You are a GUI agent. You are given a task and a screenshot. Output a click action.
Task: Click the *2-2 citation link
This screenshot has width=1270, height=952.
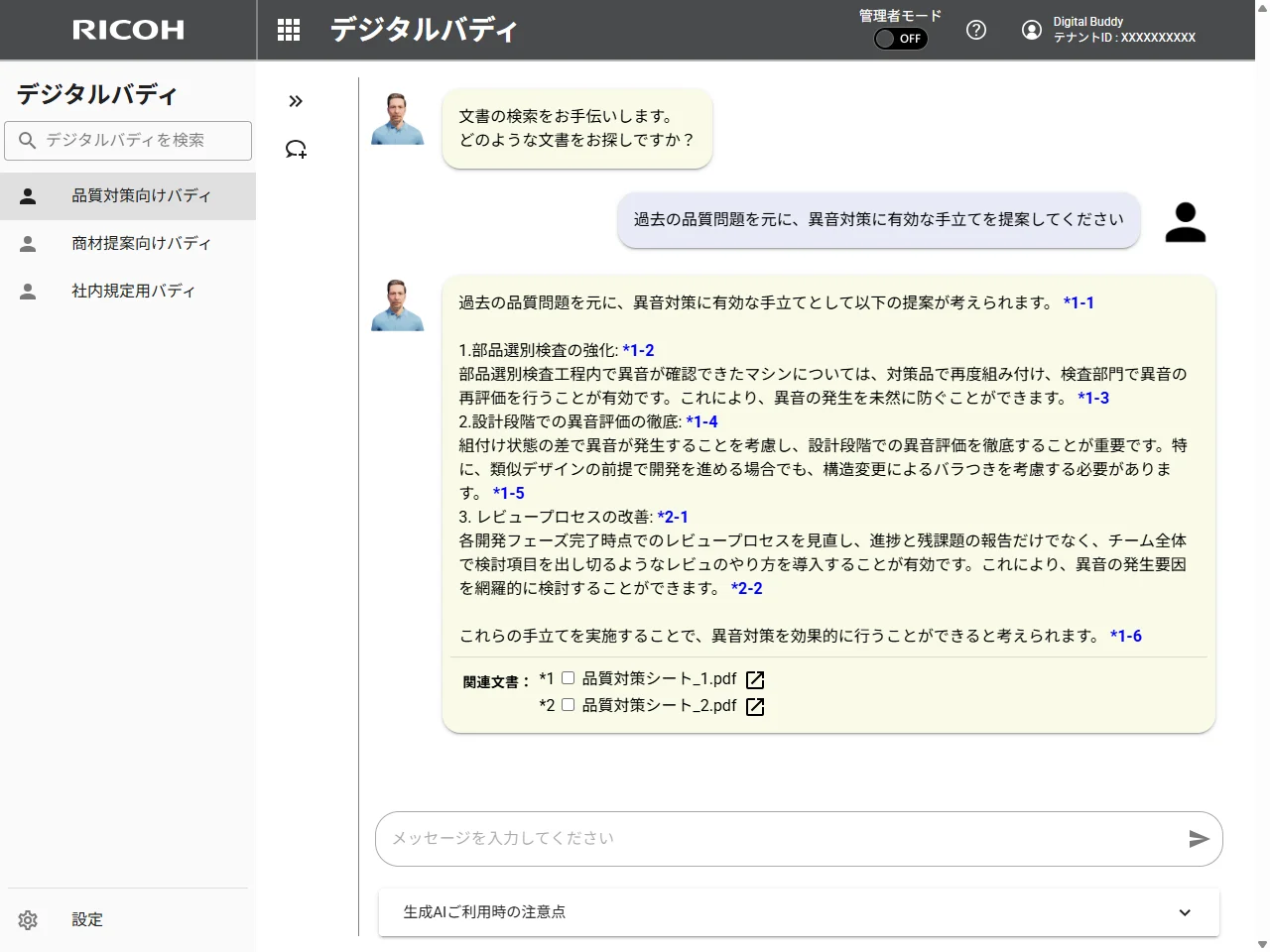[747, 589]
